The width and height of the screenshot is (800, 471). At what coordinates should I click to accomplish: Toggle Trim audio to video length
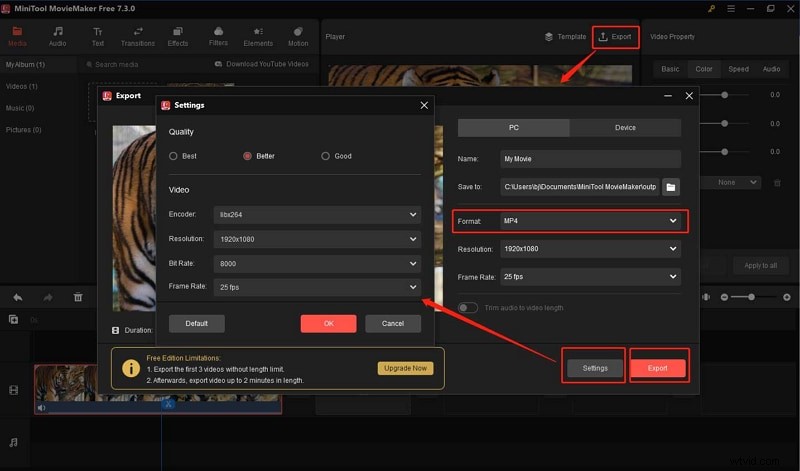point(467,307)
